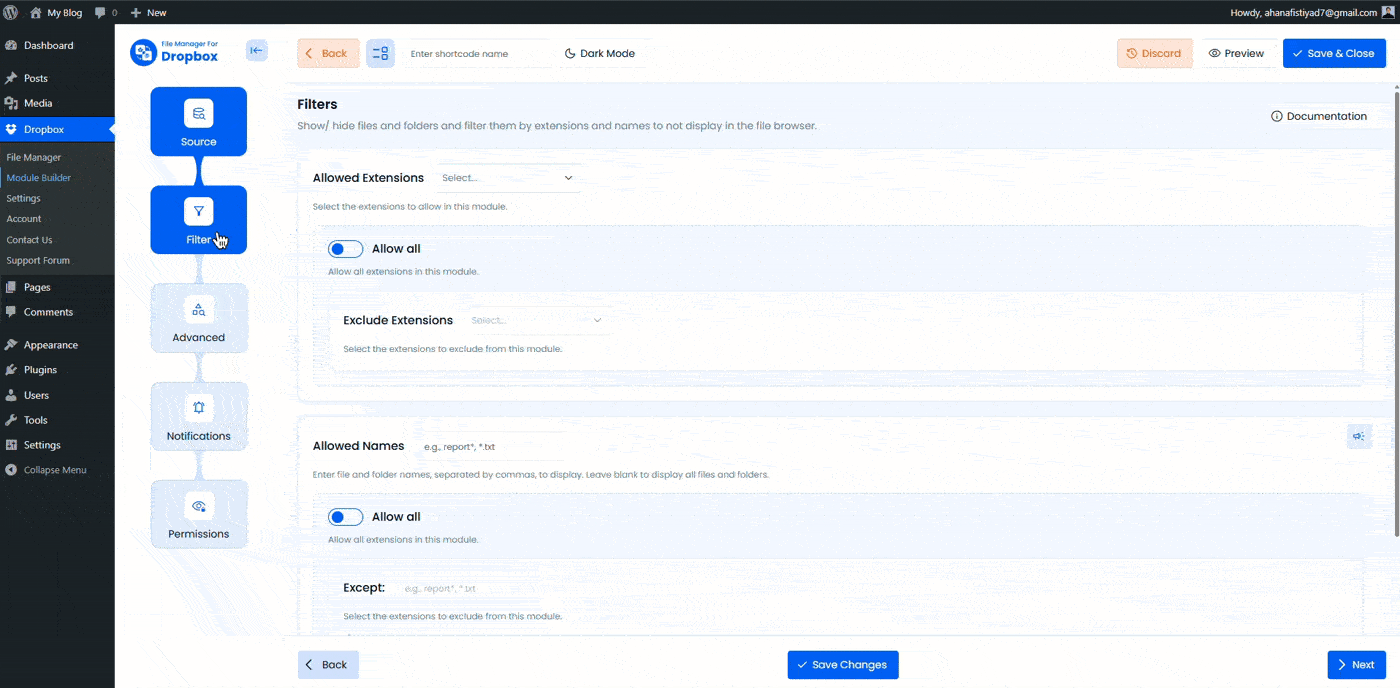Screen dimensions: 1400x688
Task: Disable Allow all under Allowed Names
Action: (x=345, y=516)
